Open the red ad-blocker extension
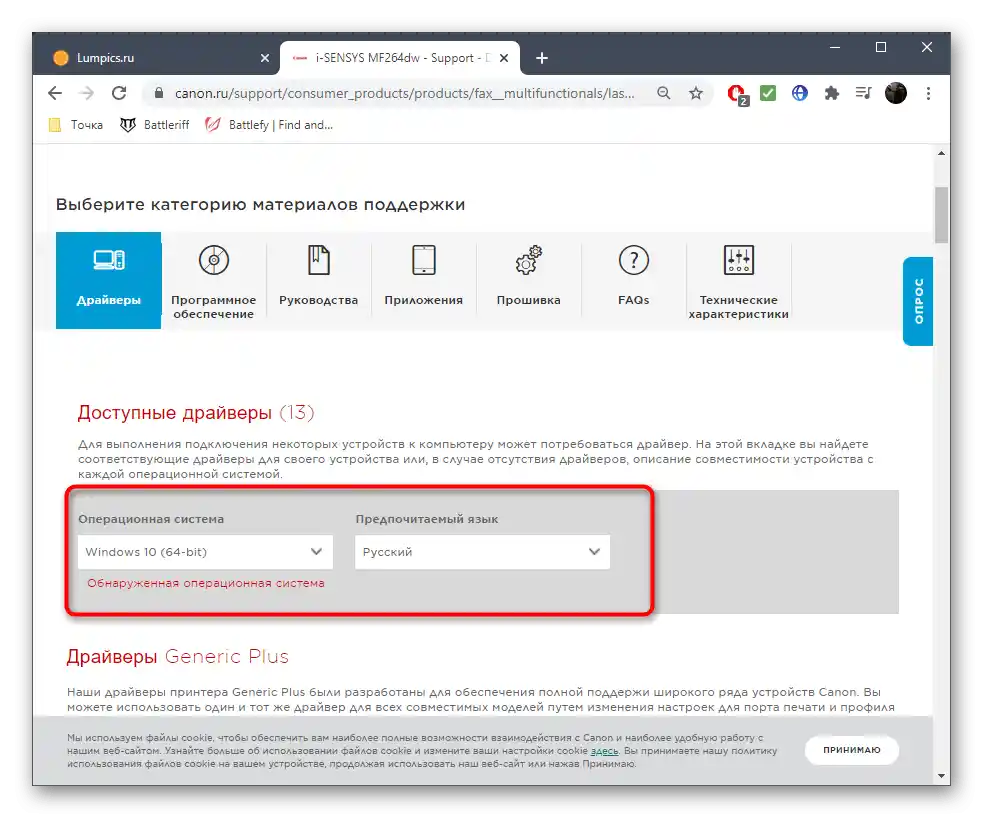The image size is (983, 818). click(737, 94)
